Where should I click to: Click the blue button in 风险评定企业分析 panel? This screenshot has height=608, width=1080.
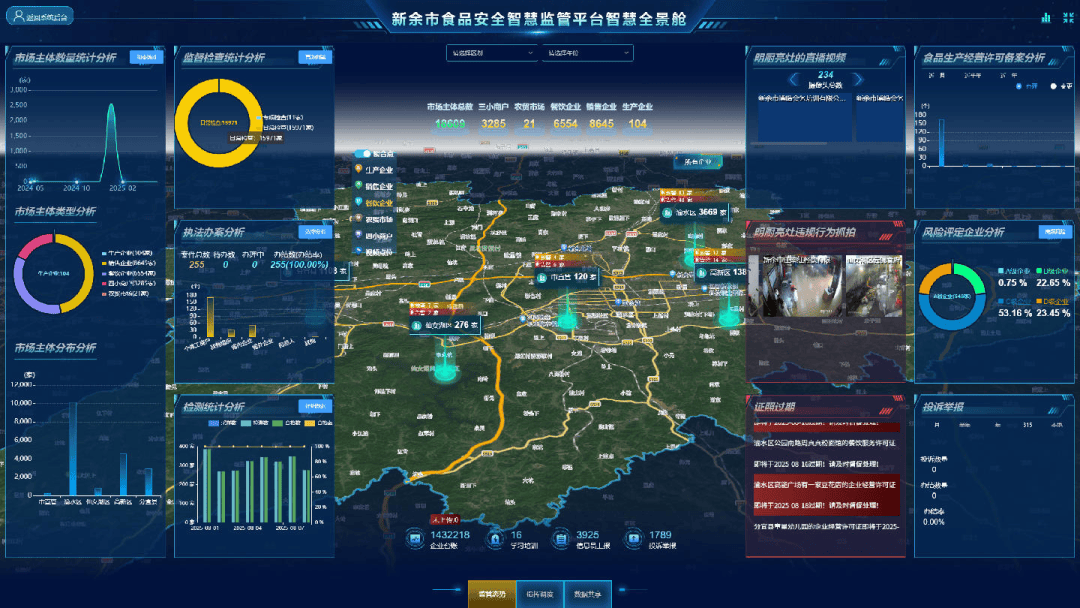click(x=1054, y=232)
